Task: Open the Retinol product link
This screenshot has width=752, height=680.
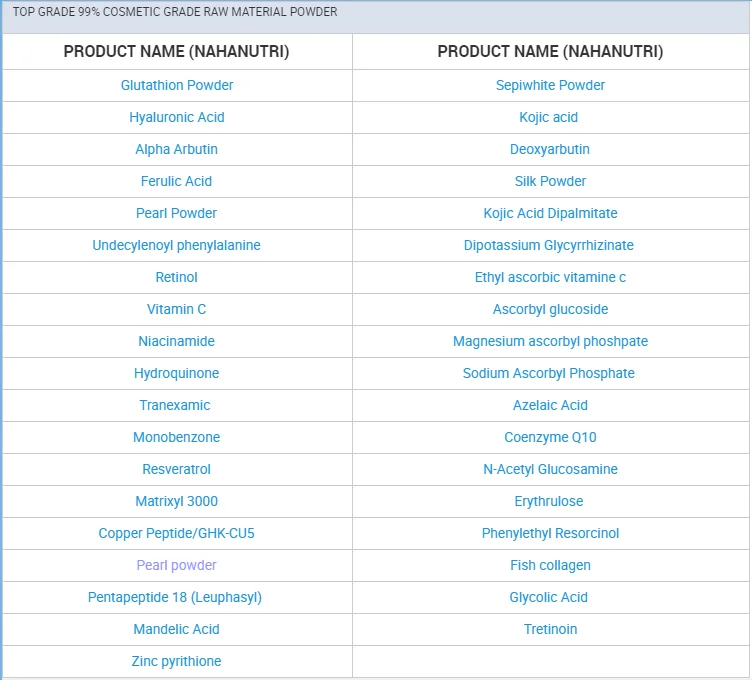Action: point(177,277)
